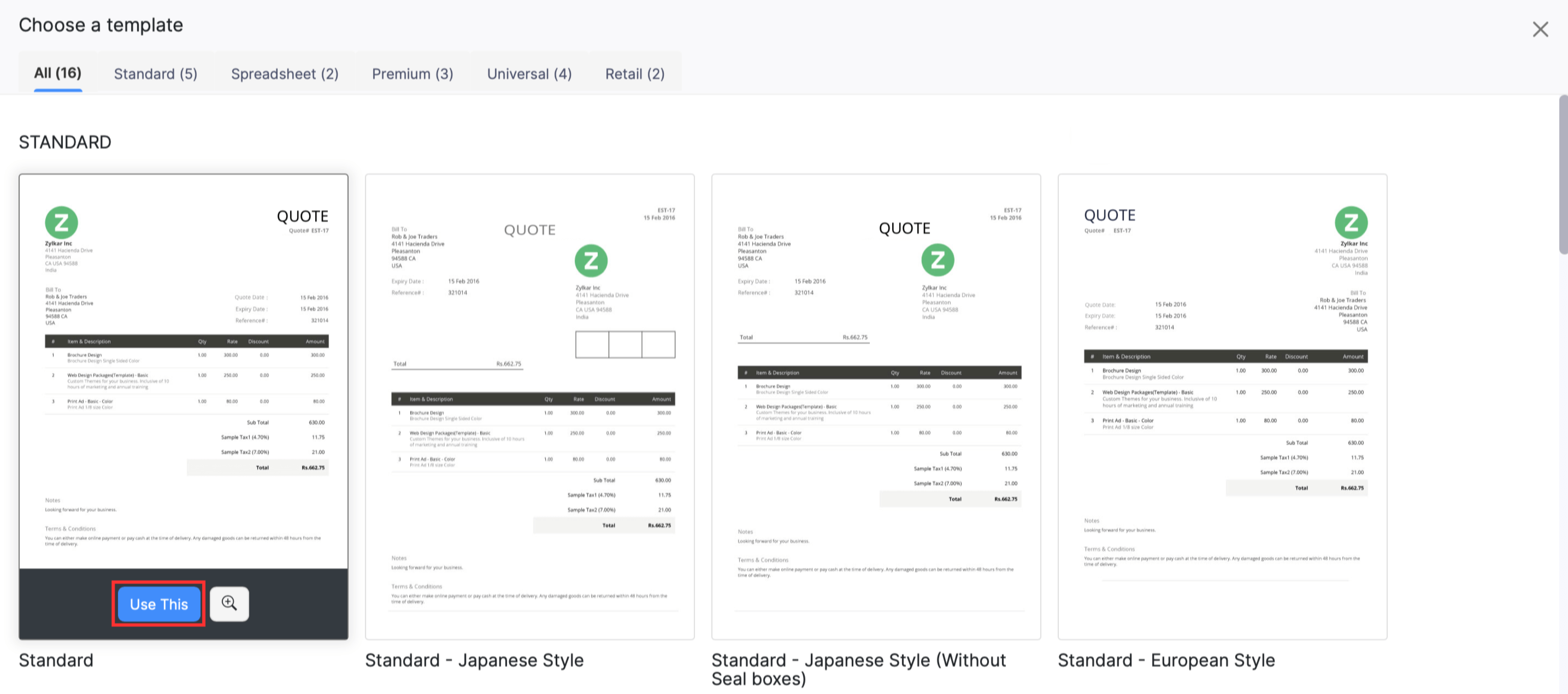Screen dimensions: 1568x694
Task: Select the Standard - European Style thumbnail
Action: pyautogui.click(x=1222, y=406)
